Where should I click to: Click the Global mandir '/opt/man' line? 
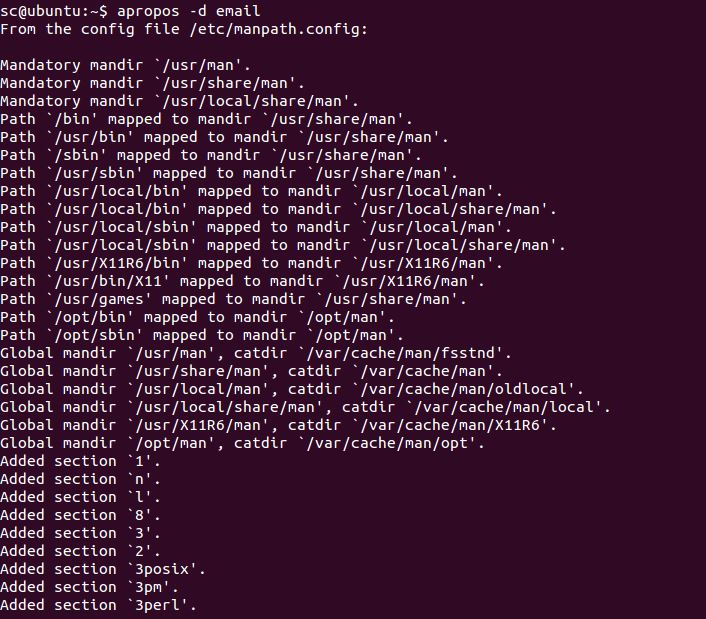pos(242,443)
